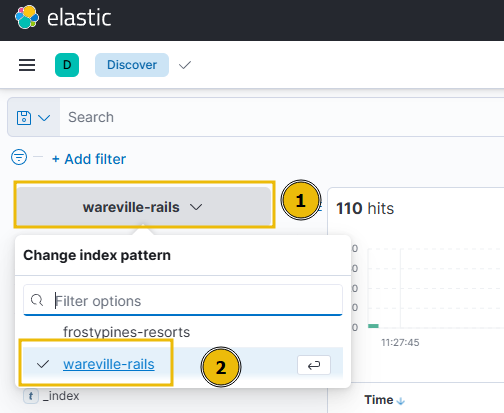Click the return-arrow icon beside wareville-rails
Screen dimensions: 504x413
tap(314, 365)
